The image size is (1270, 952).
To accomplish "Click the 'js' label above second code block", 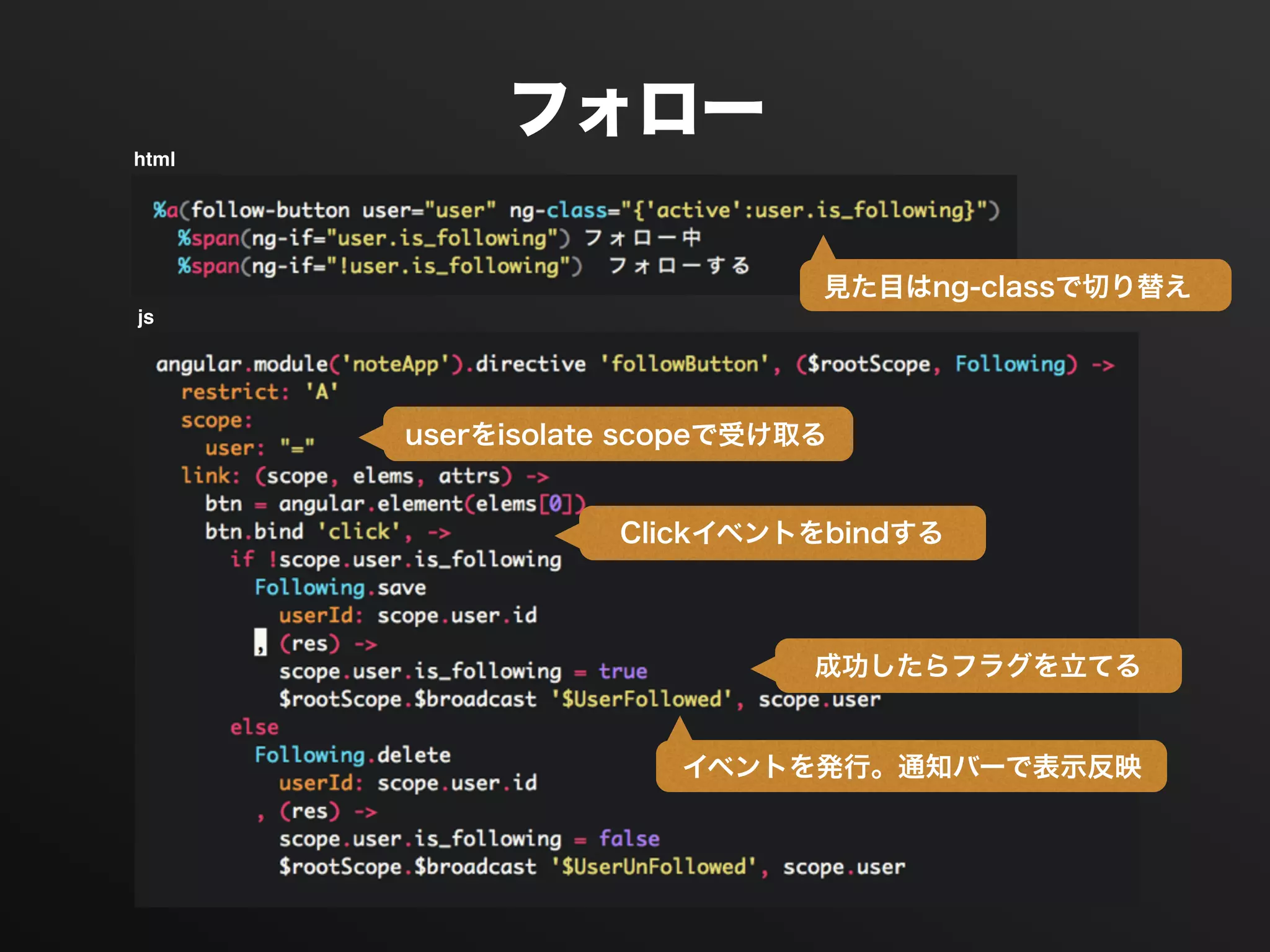I will [145, 317].
